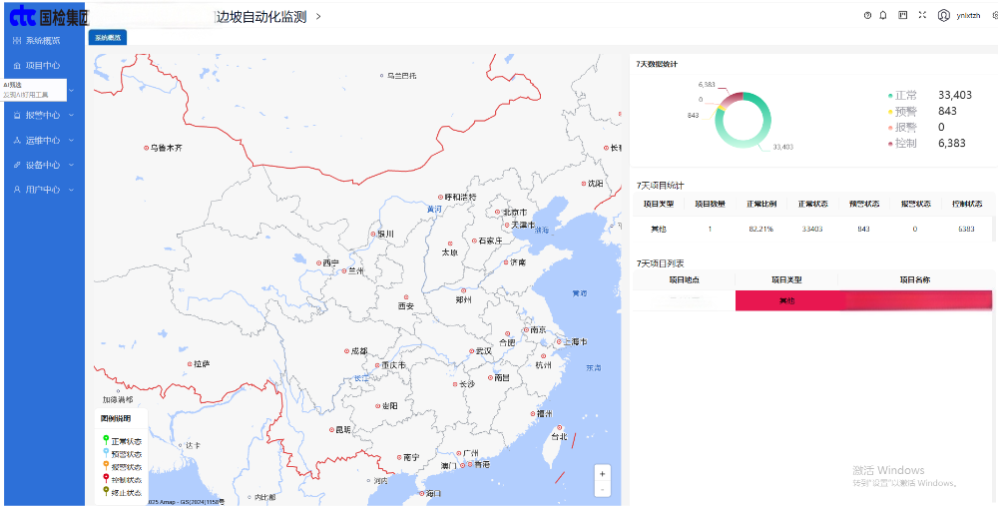Toggle the 控制 legend entry in donut chart
The width and height of the screenshot is (998, 507).
tap(906, 143)
